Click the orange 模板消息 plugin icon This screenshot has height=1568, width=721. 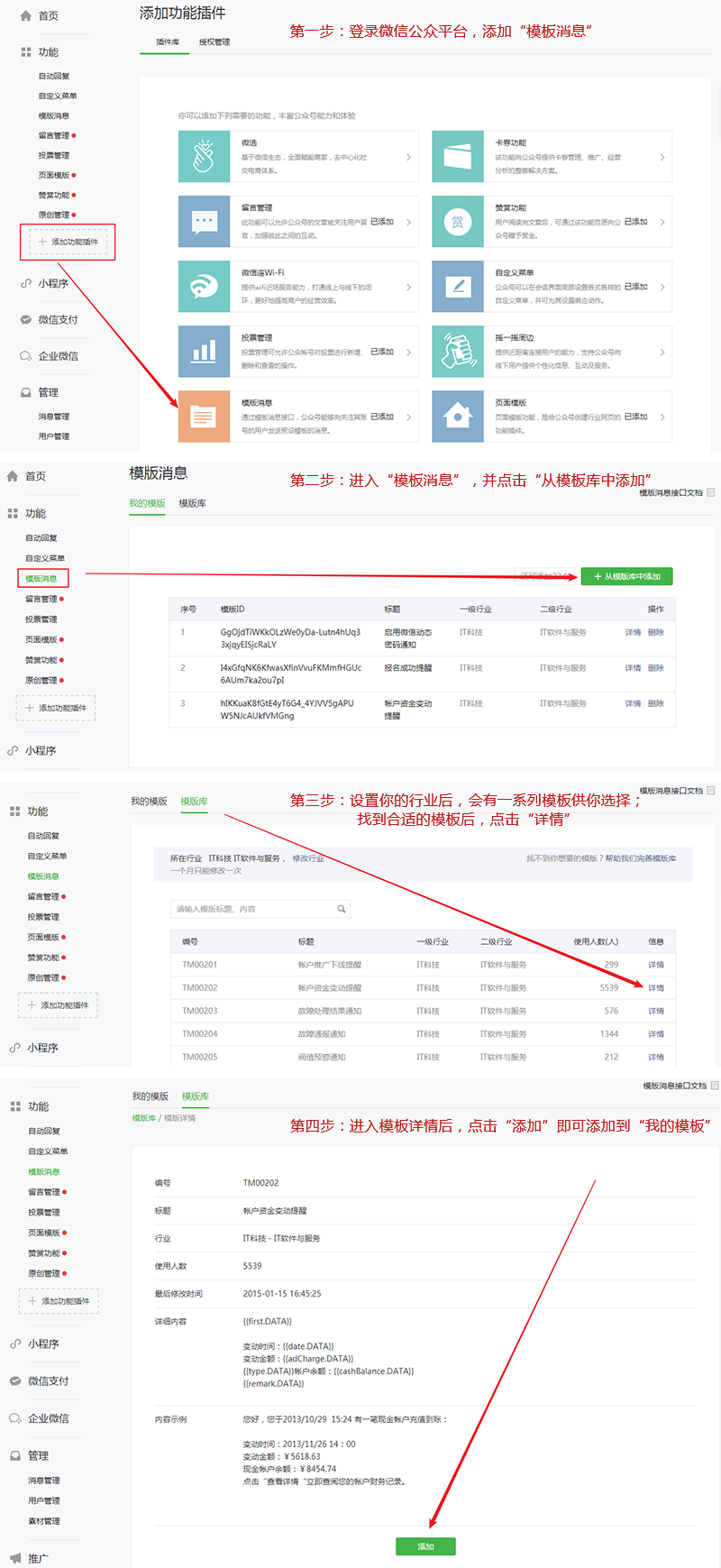204,417
